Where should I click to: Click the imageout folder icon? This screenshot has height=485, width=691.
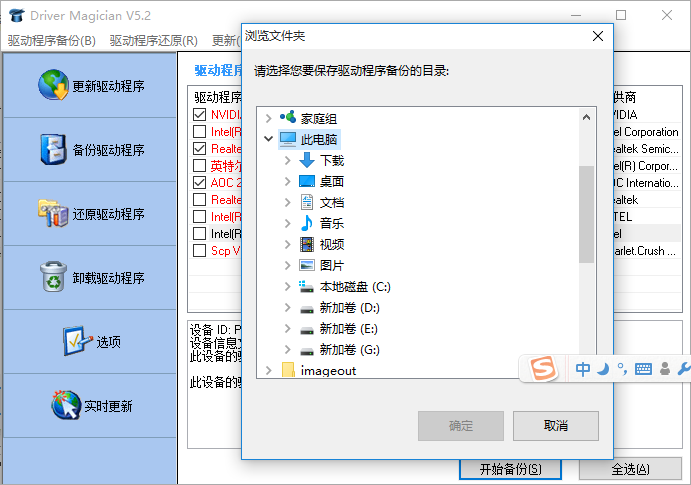tap(288, 370)
